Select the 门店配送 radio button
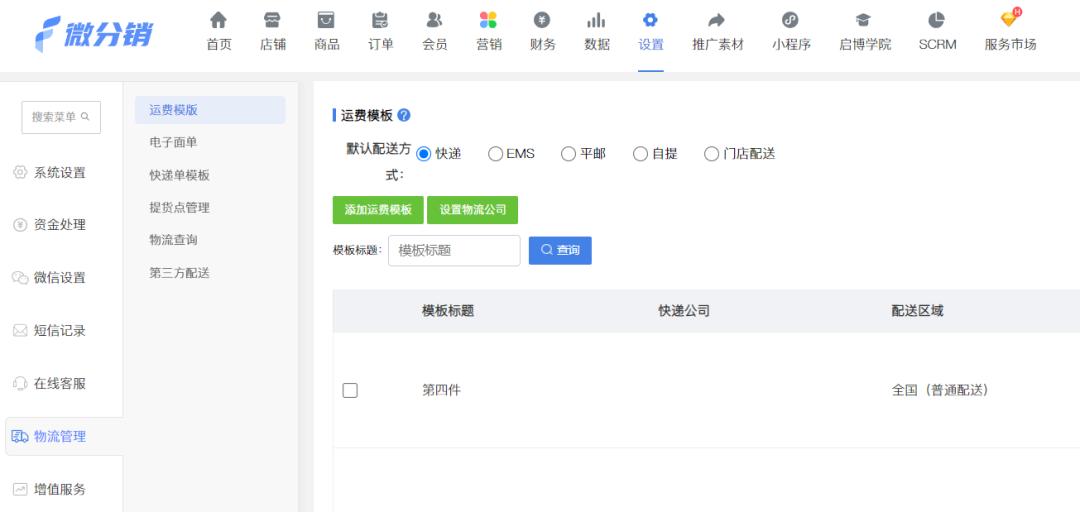This screenshot has height=512, width=1080. [x=712, y=154]
